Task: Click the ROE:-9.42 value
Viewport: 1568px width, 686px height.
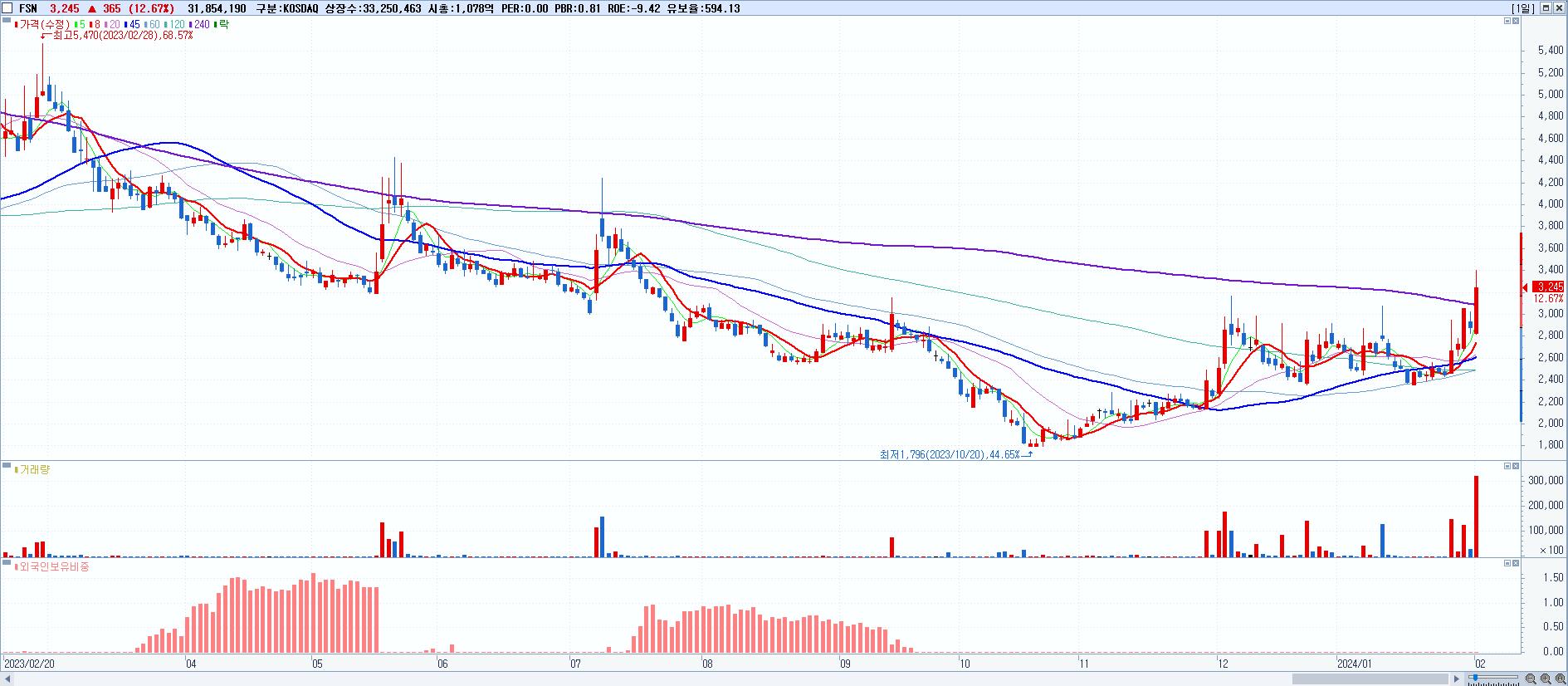Action: click(634, 8)
